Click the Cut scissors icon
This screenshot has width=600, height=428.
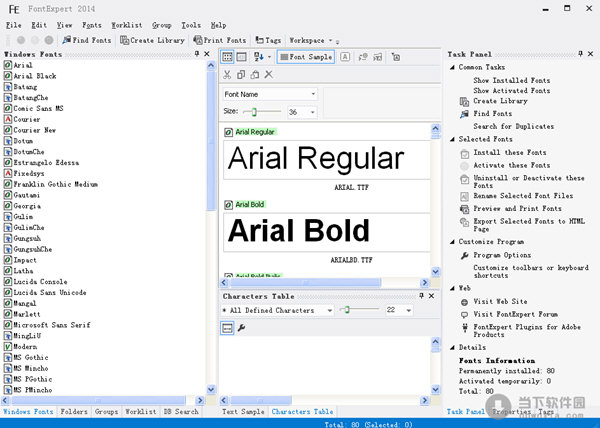point(227,75)
